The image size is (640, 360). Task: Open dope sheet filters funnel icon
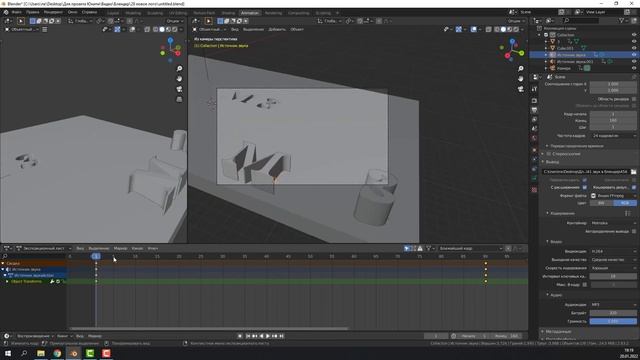[x=429, y=248]
